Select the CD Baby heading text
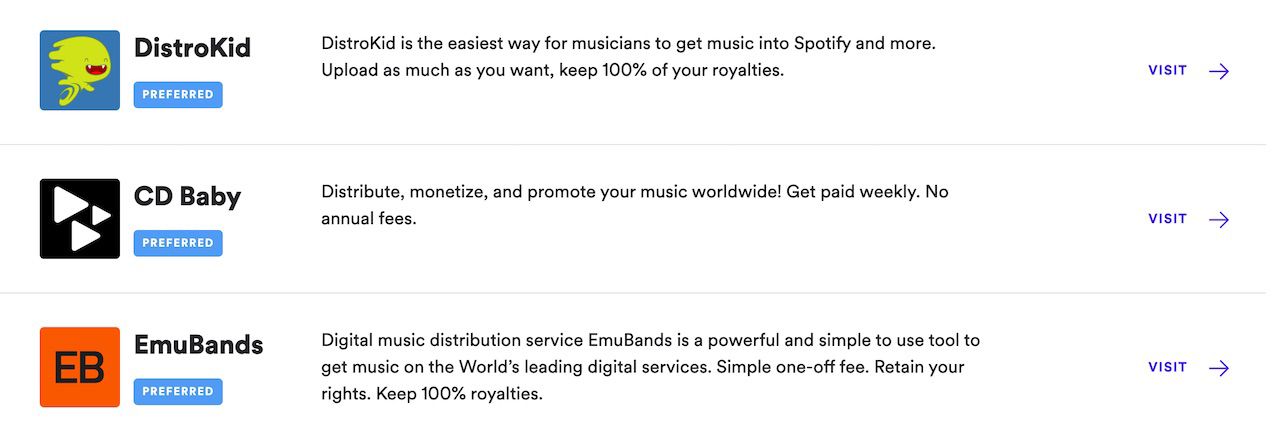 pyautogui.click(x=187, y=196)
